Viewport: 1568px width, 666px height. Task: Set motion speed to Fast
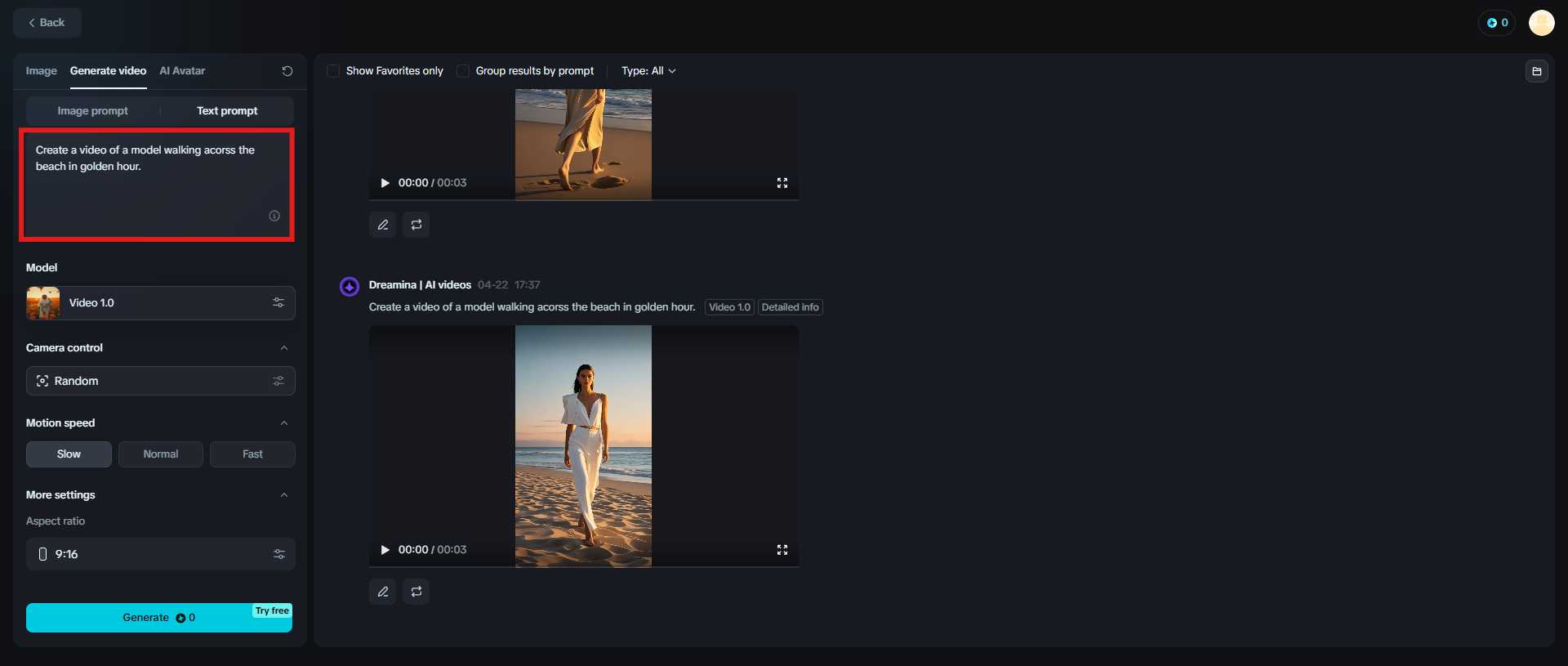(x=252, y=454)
